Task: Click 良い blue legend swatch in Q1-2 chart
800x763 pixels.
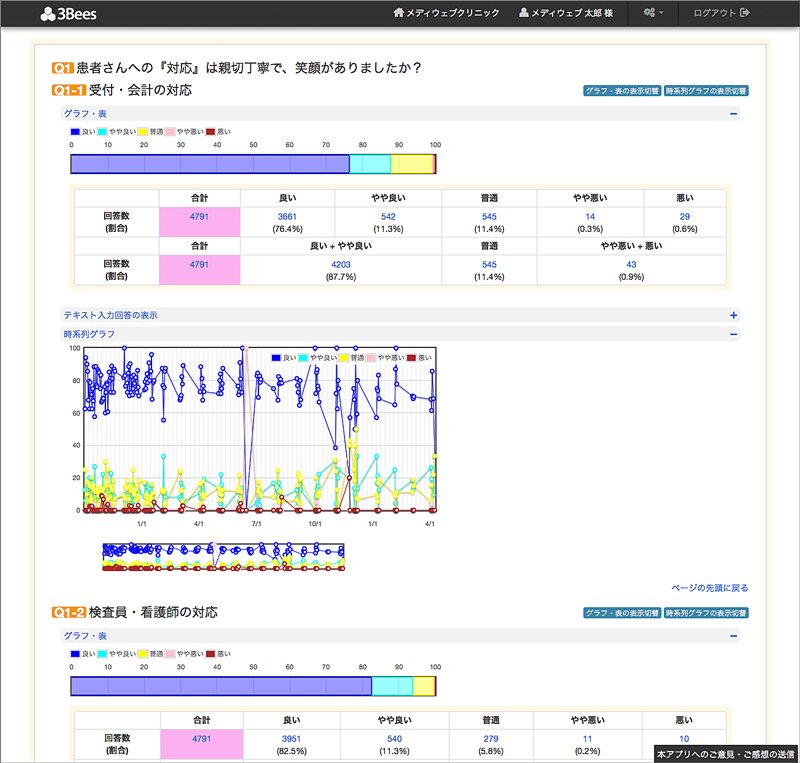Action: [75, 654]
